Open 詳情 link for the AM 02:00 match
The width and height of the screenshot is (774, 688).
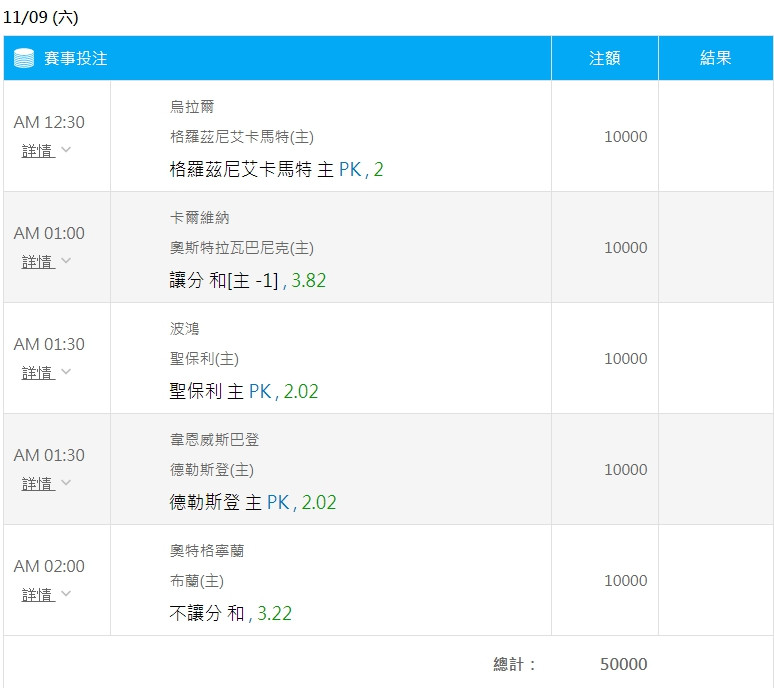point(38,595)
